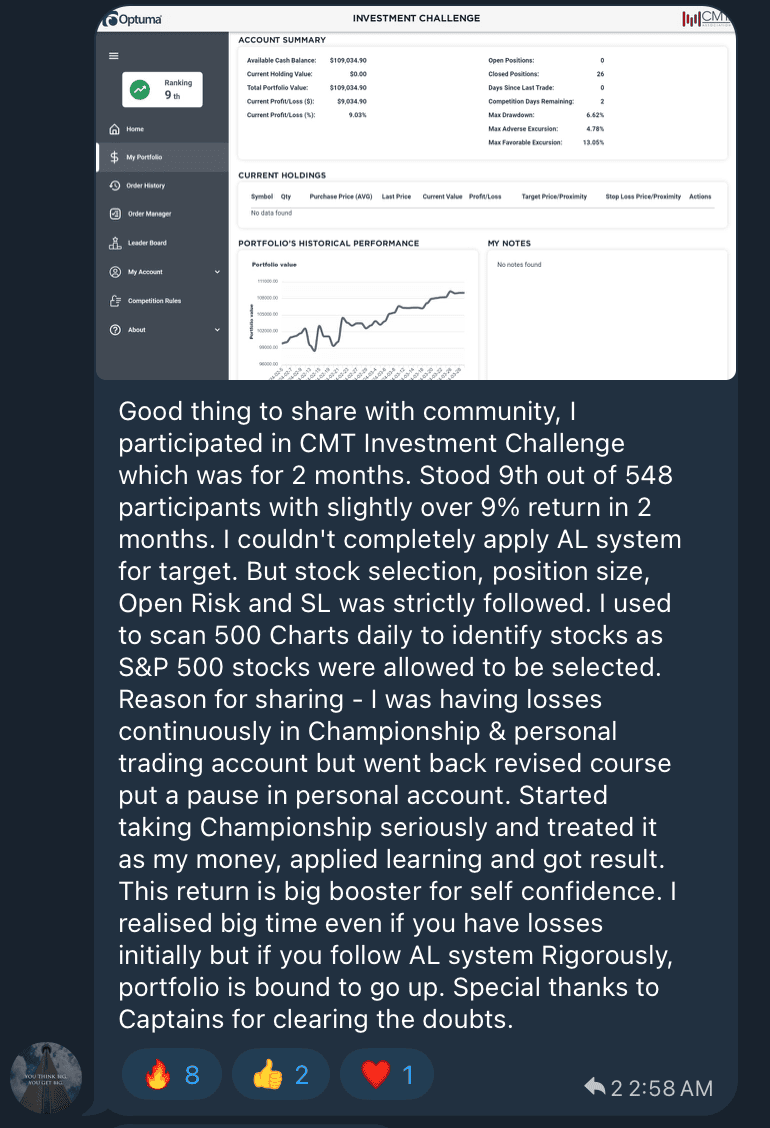Open the hamburger menu in the sidebar

pos(113,55)
